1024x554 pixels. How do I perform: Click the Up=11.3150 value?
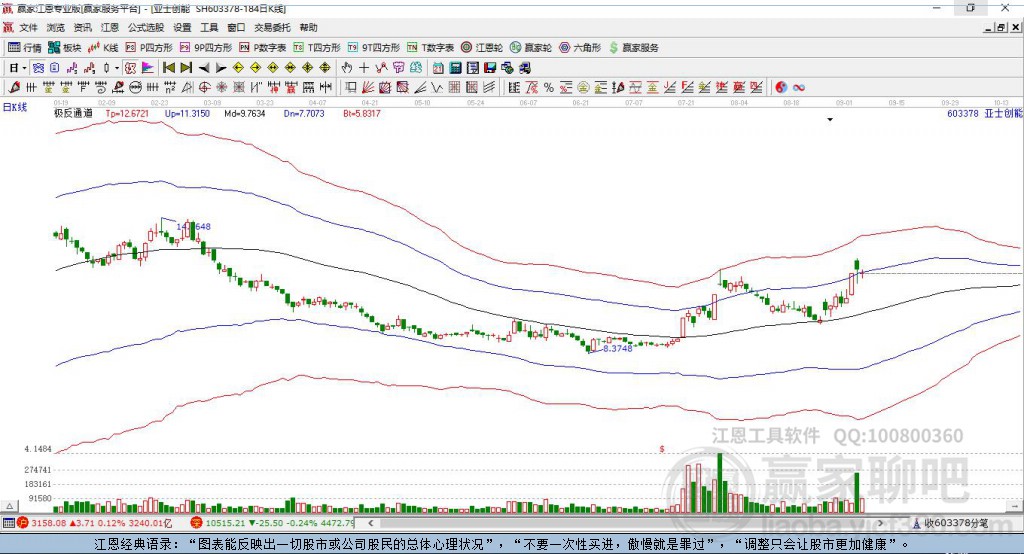[x=187, y=113]
